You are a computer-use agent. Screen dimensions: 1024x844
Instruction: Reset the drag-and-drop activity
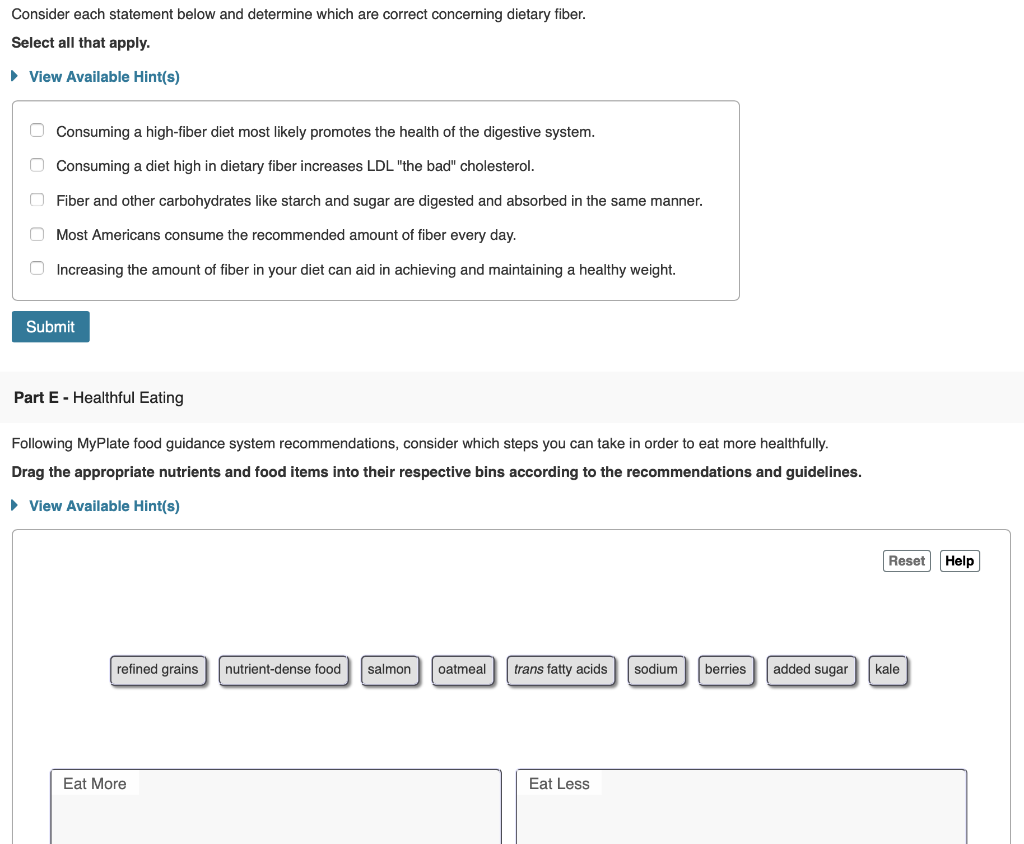click(x=906, y=561)
